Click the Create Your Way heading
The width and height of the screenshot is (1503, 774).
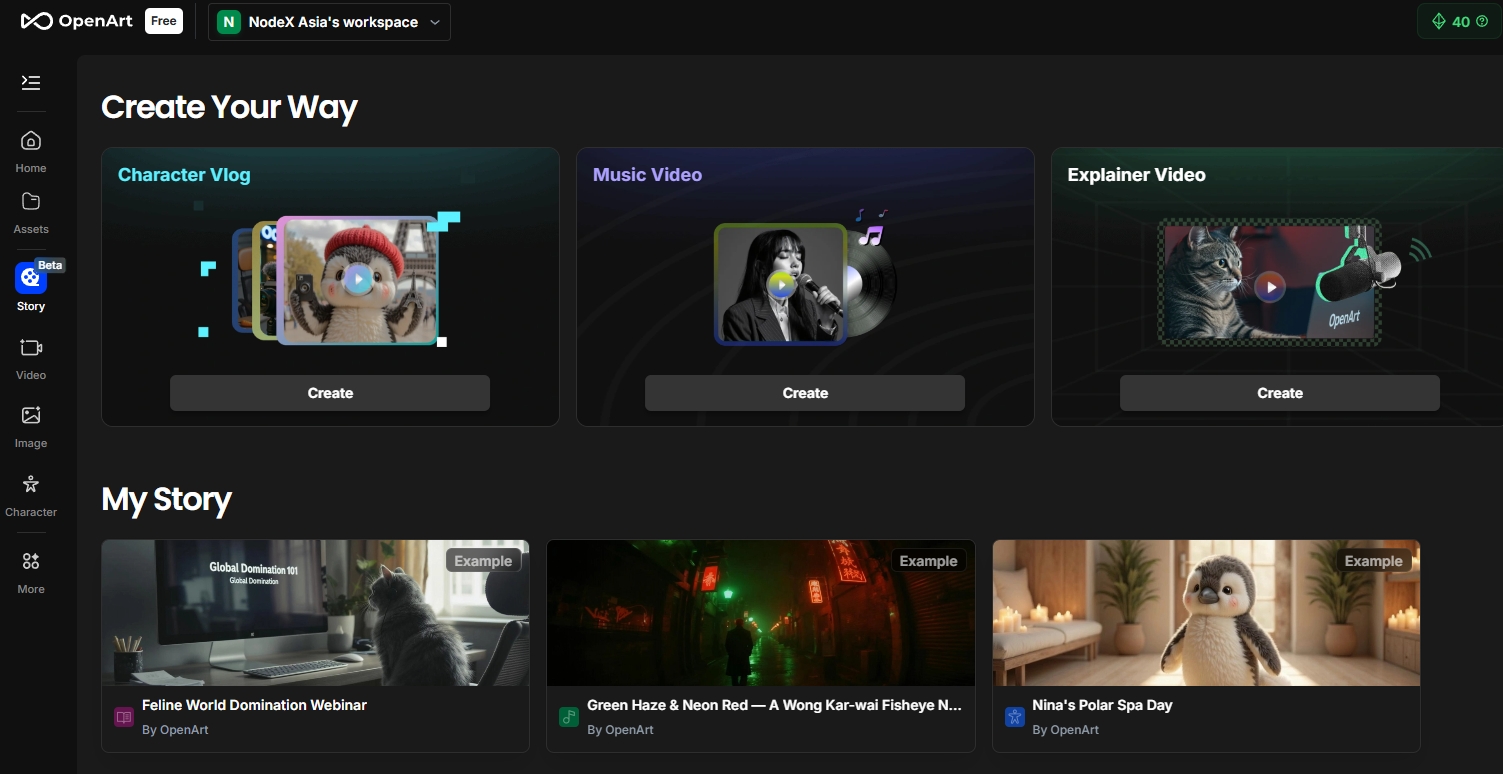click(x=229, y=107)
